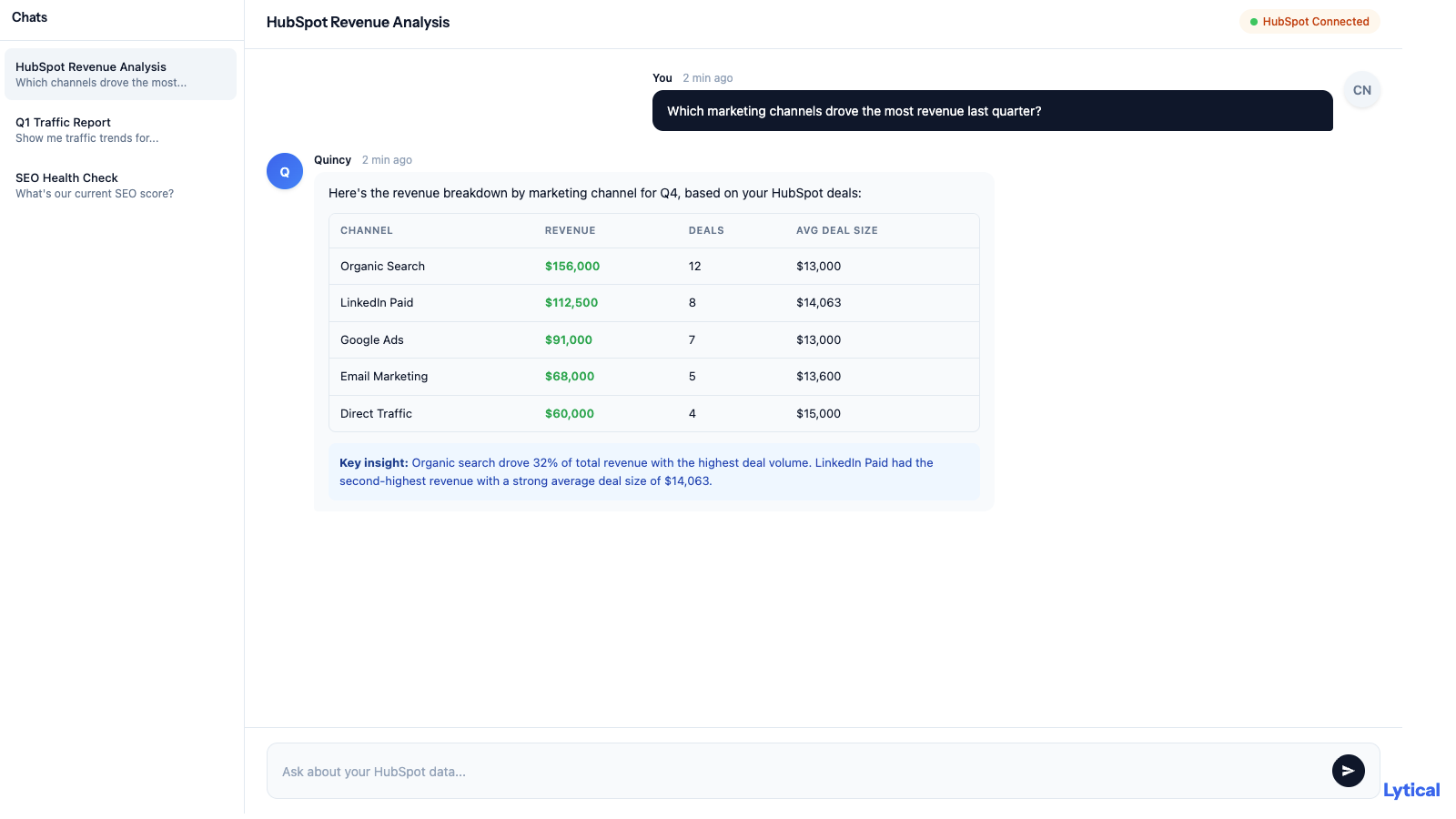
Task: Open the HubSpot Revenue Analysis chat
Action: [x=120, y=75]
